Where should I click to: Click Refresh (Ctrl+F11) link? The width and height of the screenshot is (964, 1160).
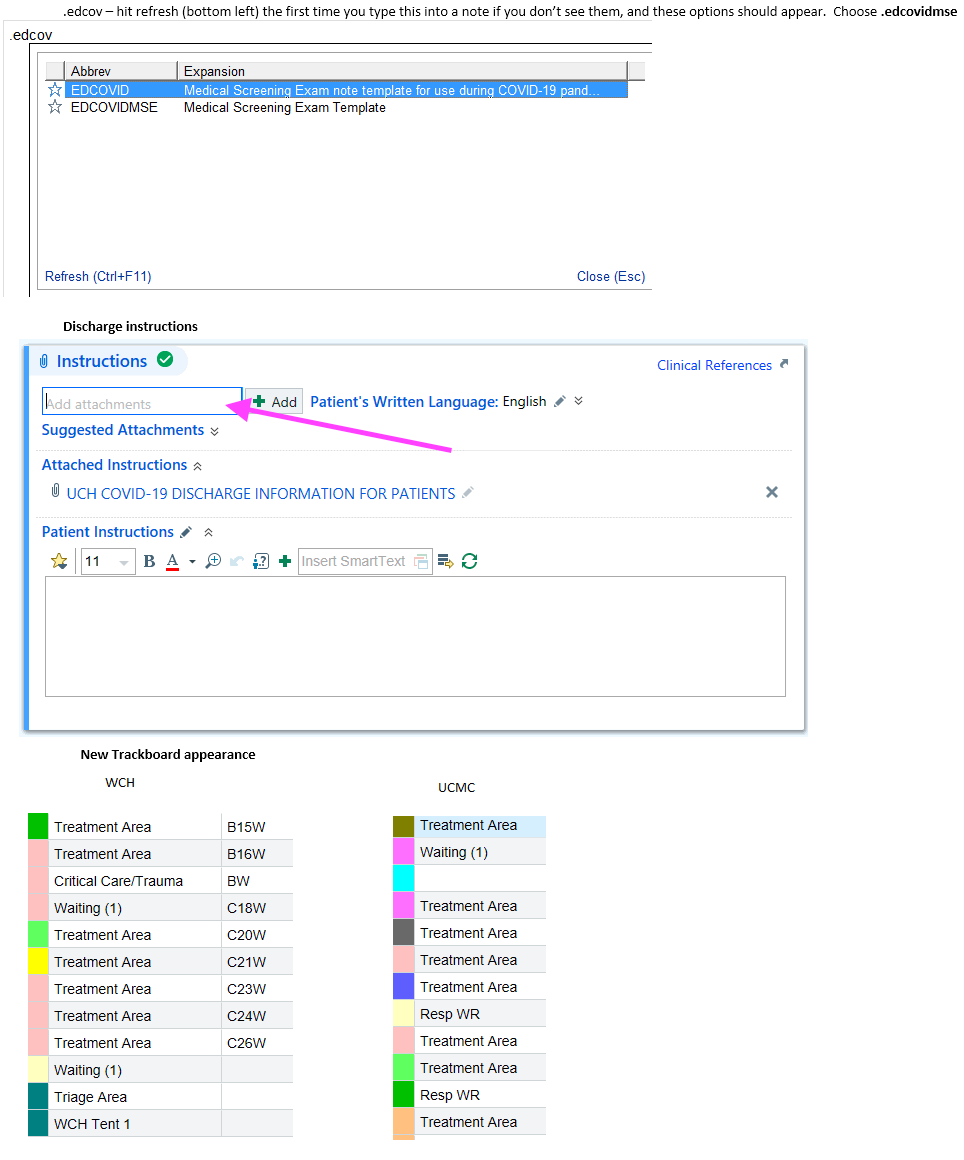click(98, 276)
